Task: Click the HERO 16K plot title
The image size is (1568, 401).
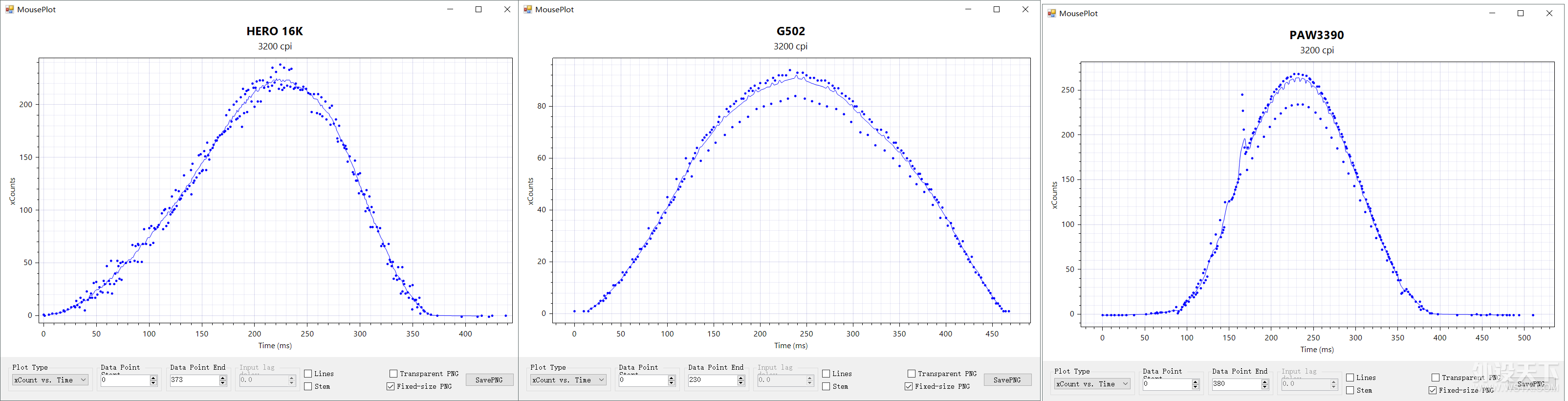Action: pos(275,31)
